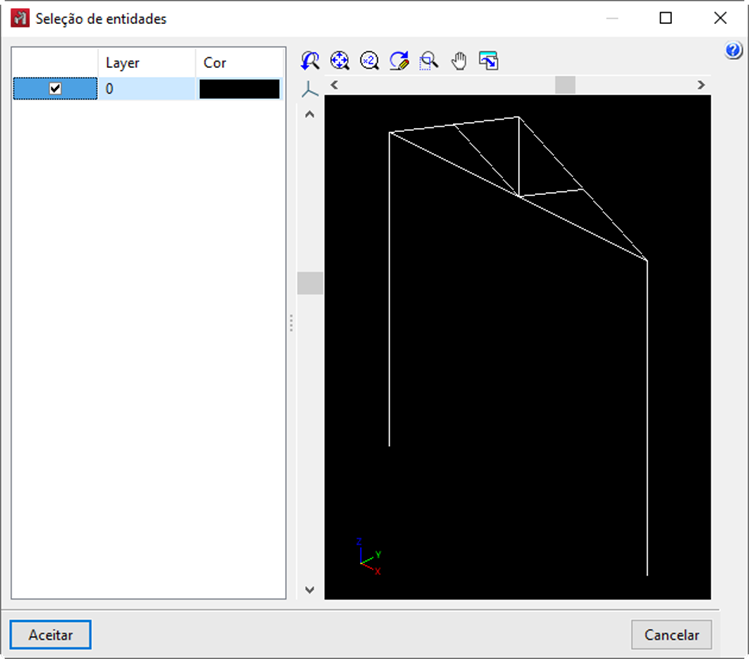Click the Layer column header
The width and height of the screenshot is (749, 659).
coord(147,63)
